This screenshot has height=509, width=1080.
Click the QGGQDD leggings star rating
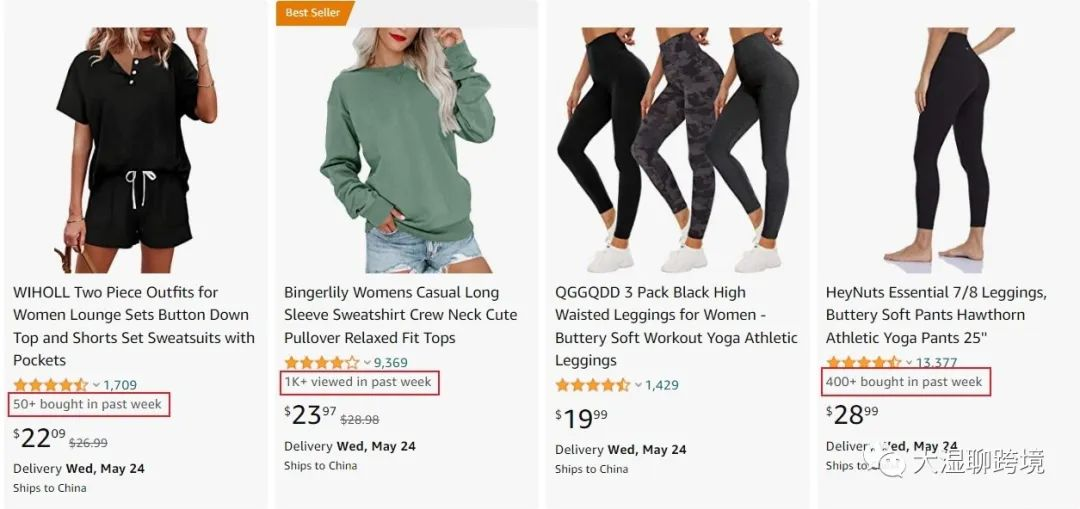pos(592,385)
